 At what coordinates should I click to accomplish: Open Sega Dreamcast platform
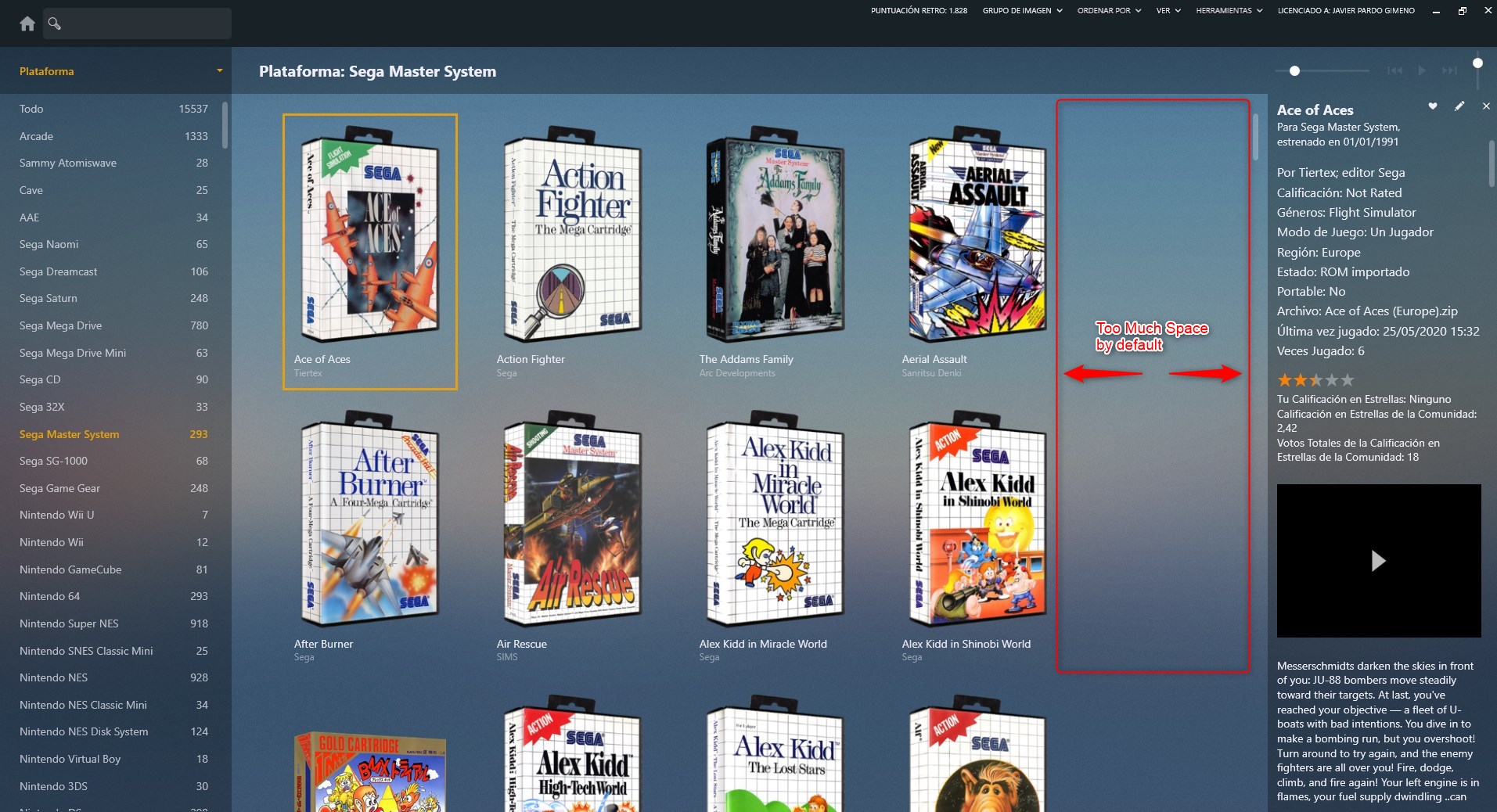[x=113, y=271]
